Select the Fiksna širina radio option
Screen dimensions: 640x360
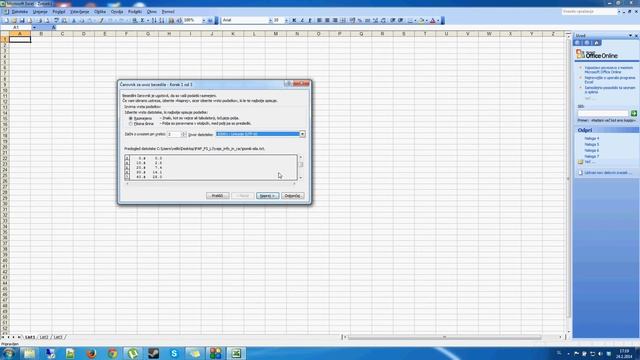pyautogui.click(x=131, y=124)
